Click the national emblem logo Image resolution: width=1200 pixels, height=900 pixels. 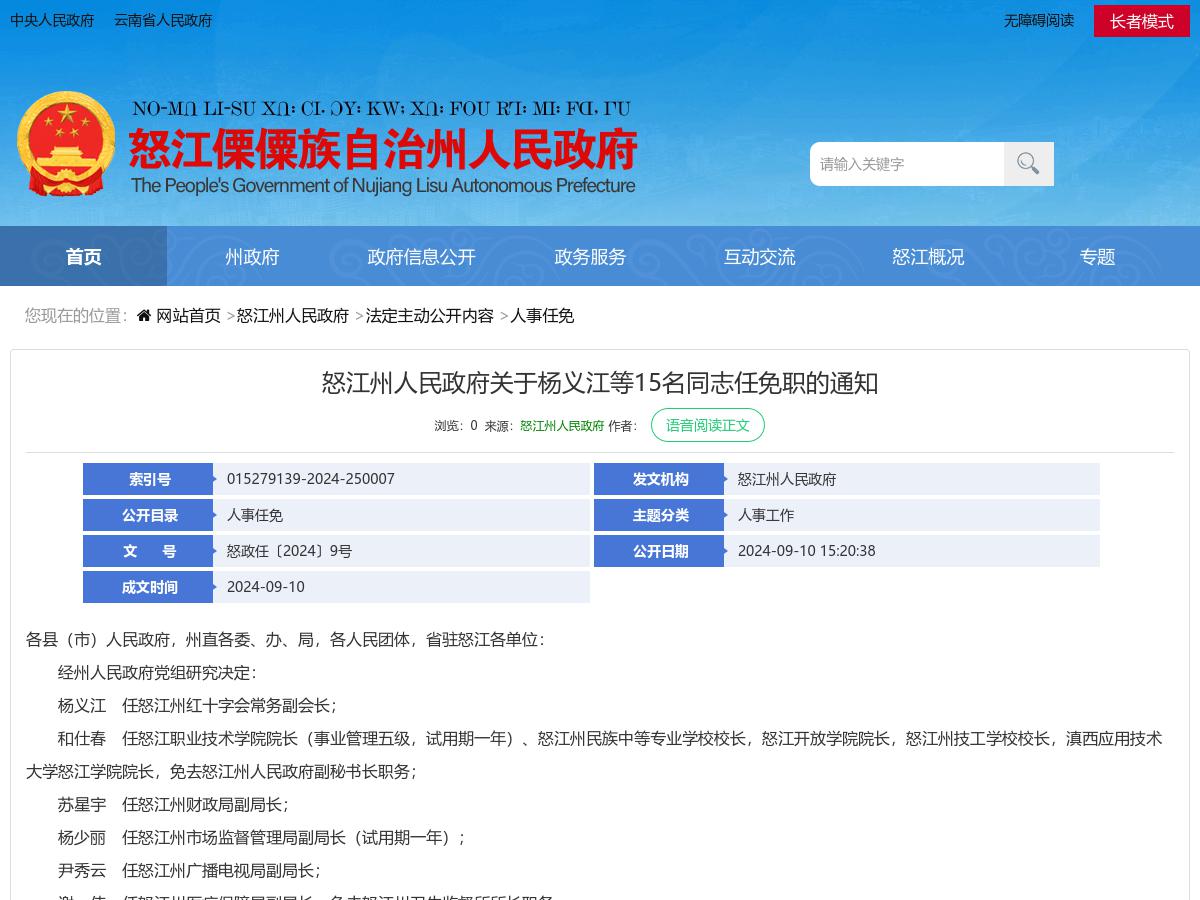point(65,143)
